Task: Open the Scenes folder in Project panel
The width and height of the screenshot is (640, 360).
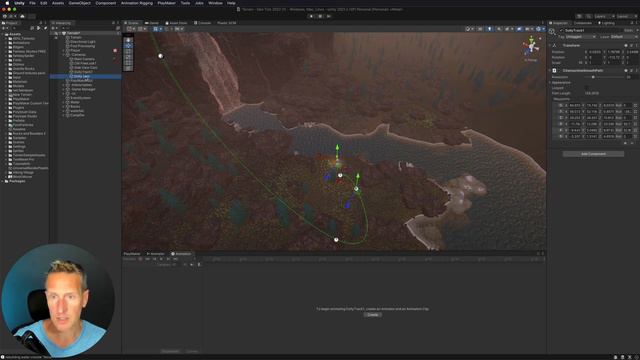Action: 18,142
